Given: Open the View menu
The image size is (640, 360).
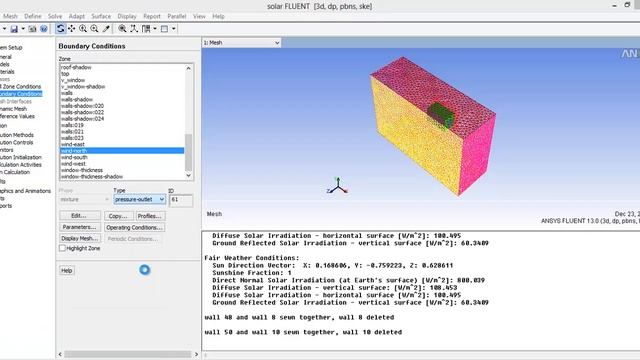Looking at the screenshot, I should point(199,16).
